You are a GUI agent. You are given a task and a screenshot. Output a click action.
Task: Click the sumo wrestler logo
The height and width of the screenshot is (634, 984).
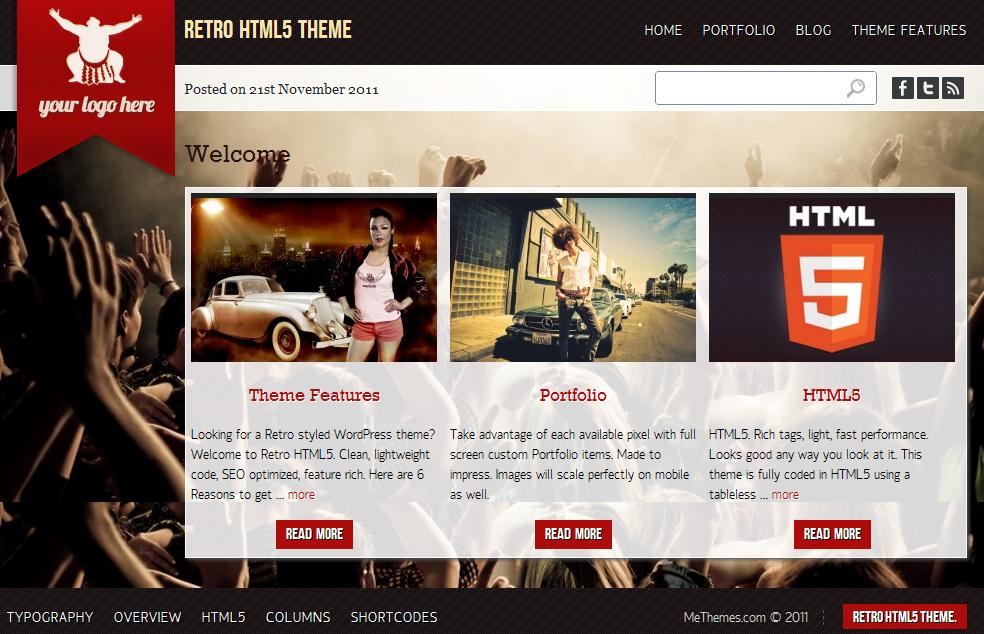click(95, 46)
